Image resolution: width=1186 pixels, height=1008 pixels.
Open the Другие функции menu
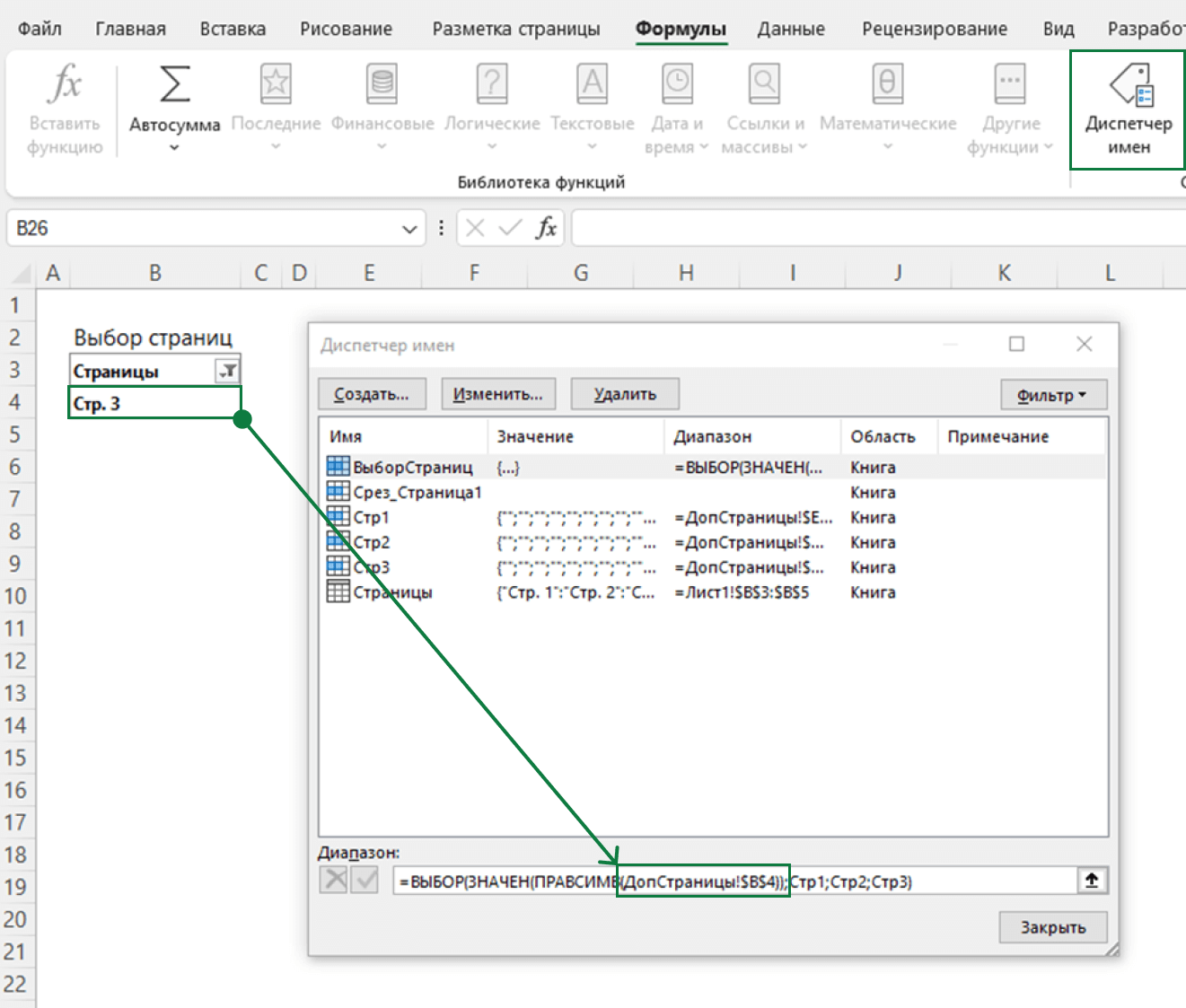(x=1010, y=110)
